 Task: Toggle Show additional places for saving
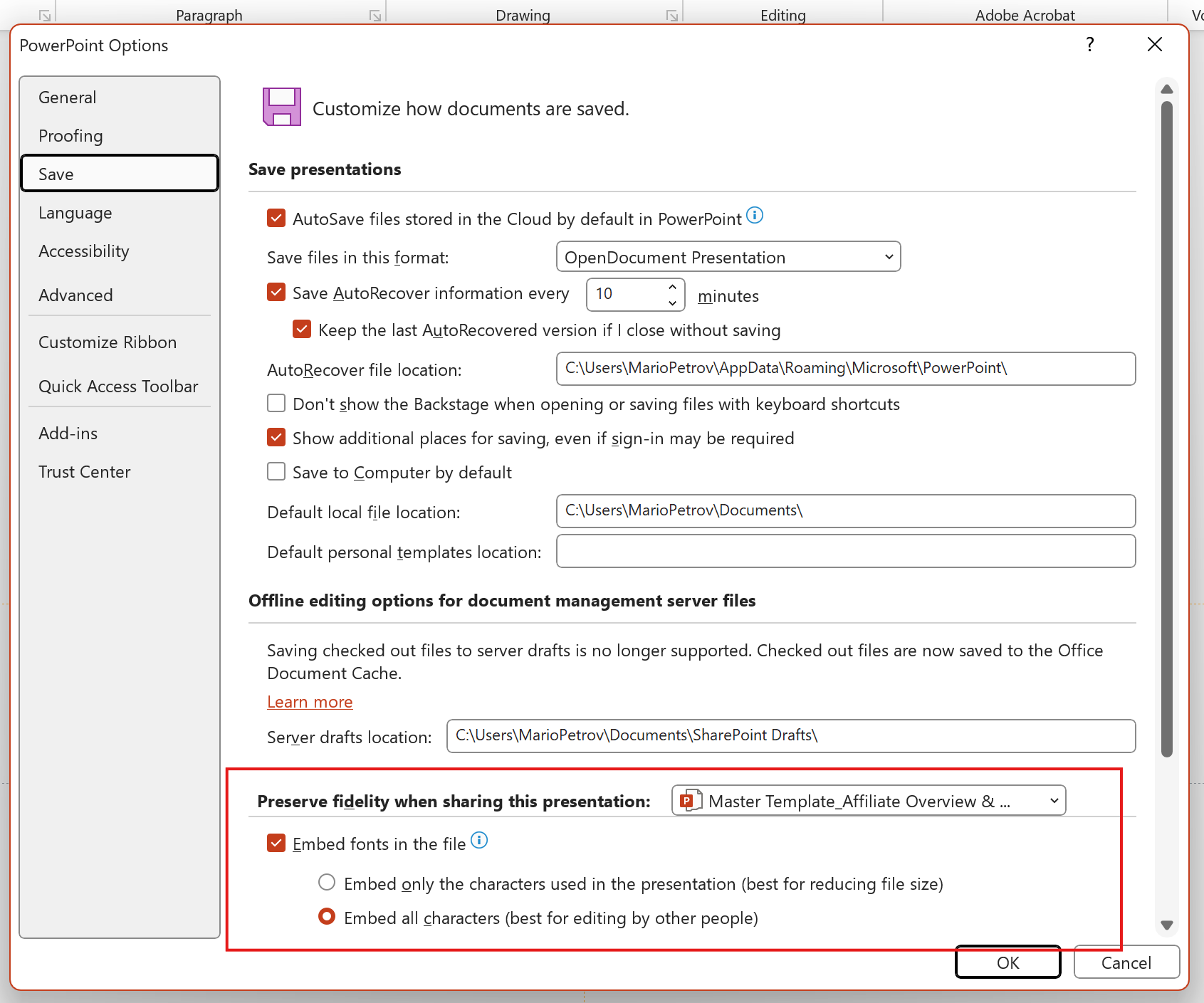tap(276, 437)
